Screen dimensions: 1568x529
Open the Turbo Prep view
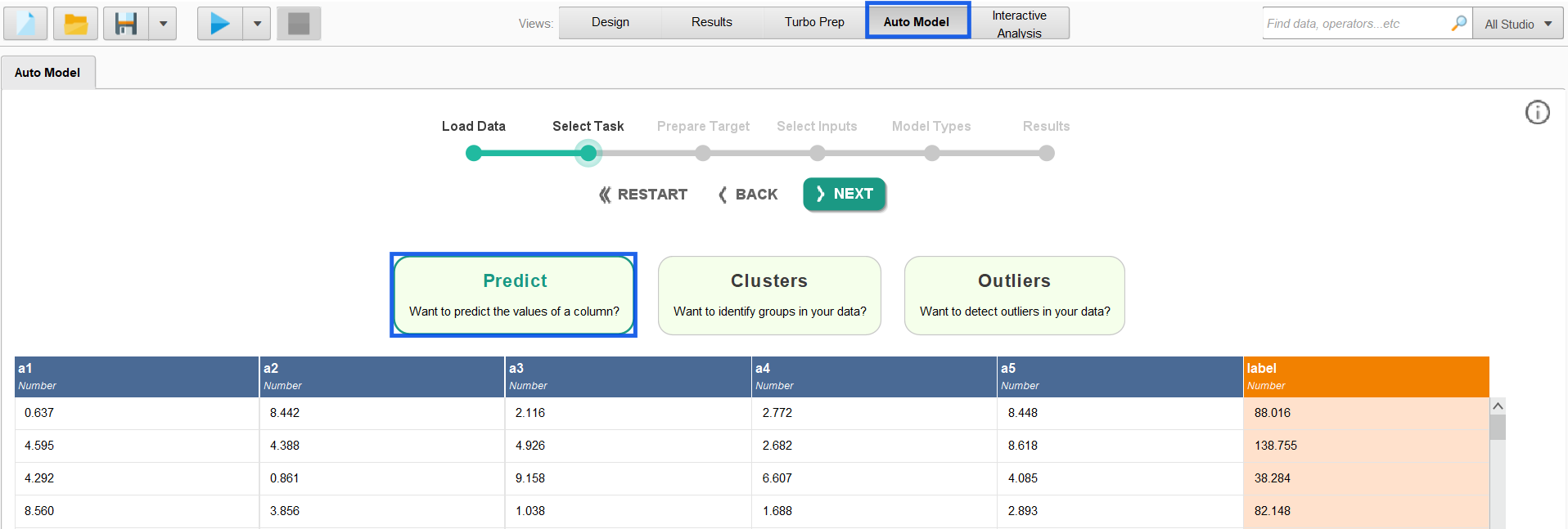pos(814,22)
